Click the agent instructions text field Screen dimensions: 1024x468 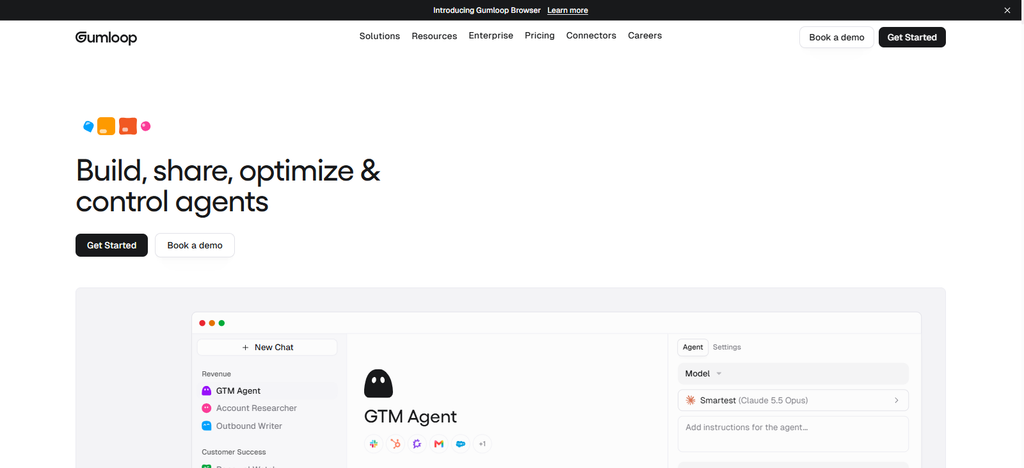(793, 434)
